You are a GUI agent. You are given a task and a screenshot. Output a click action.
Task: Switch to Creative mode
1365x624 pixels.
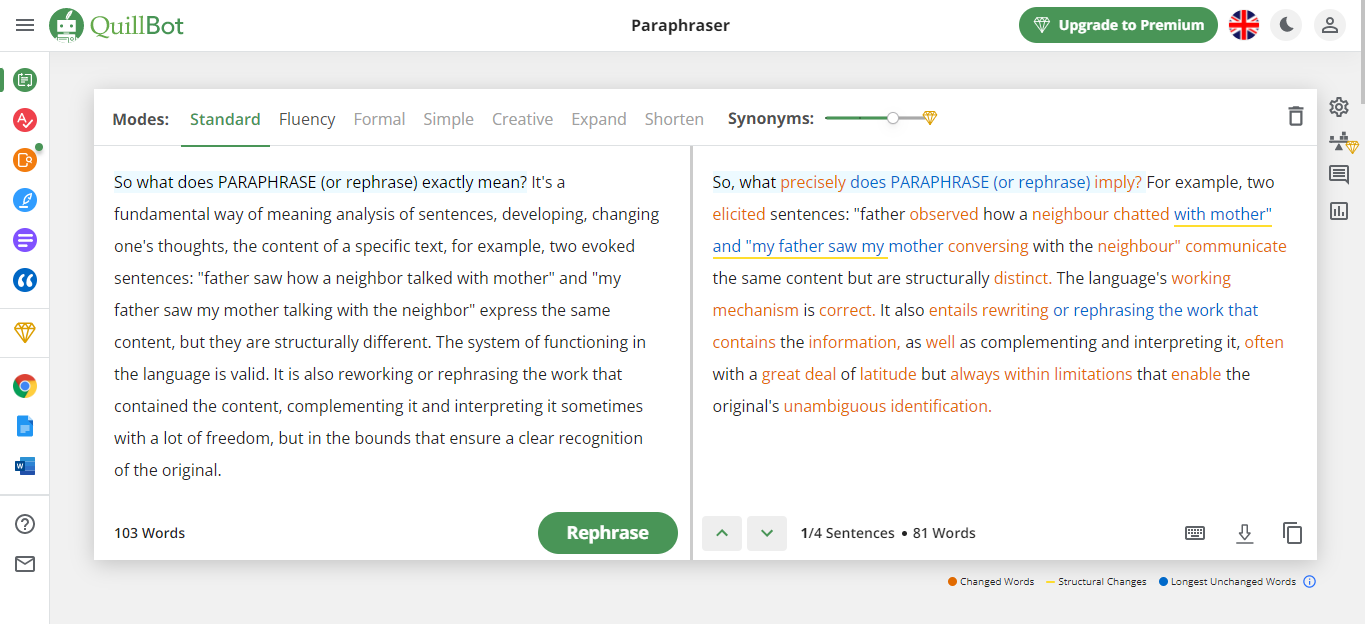coord(522,119)
